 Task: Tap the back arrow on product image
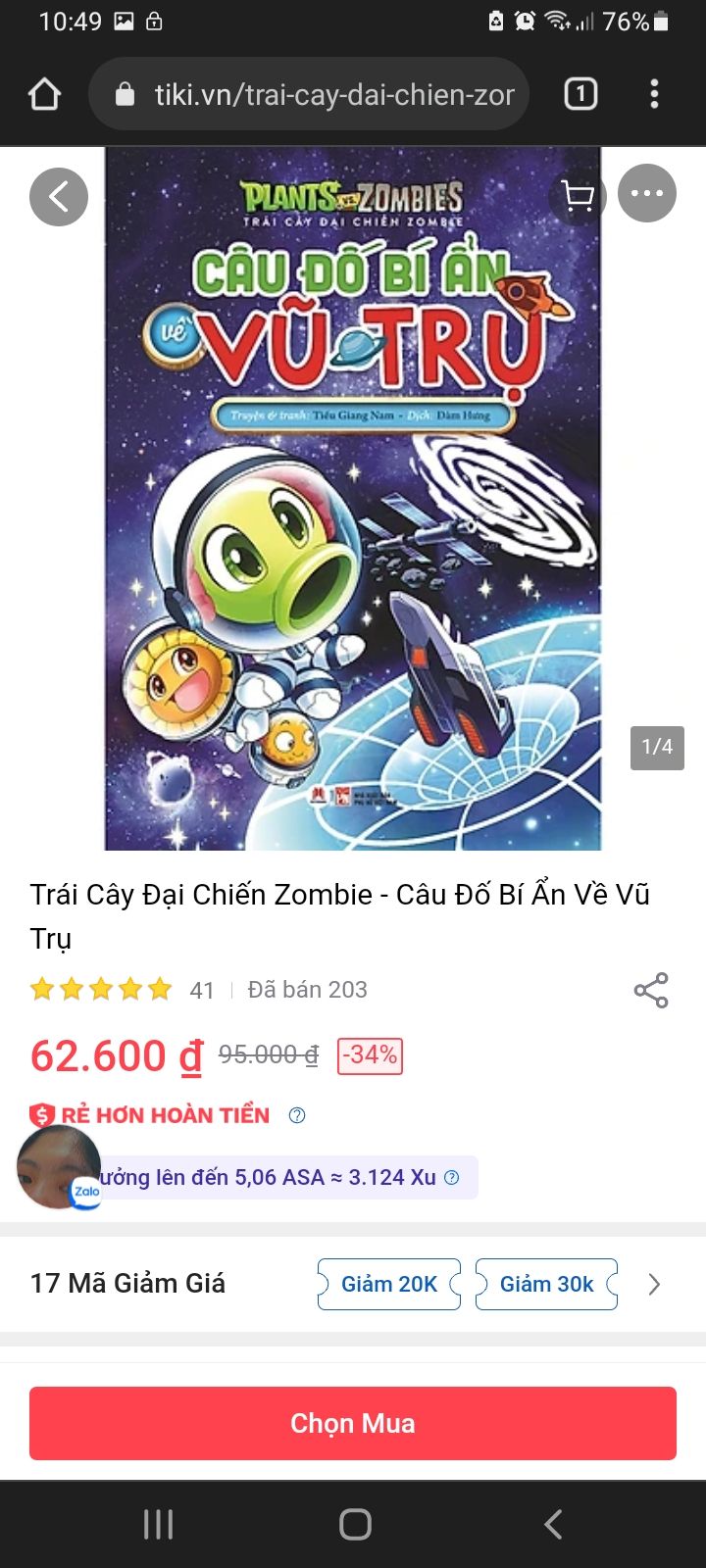[x=59, y=196]
